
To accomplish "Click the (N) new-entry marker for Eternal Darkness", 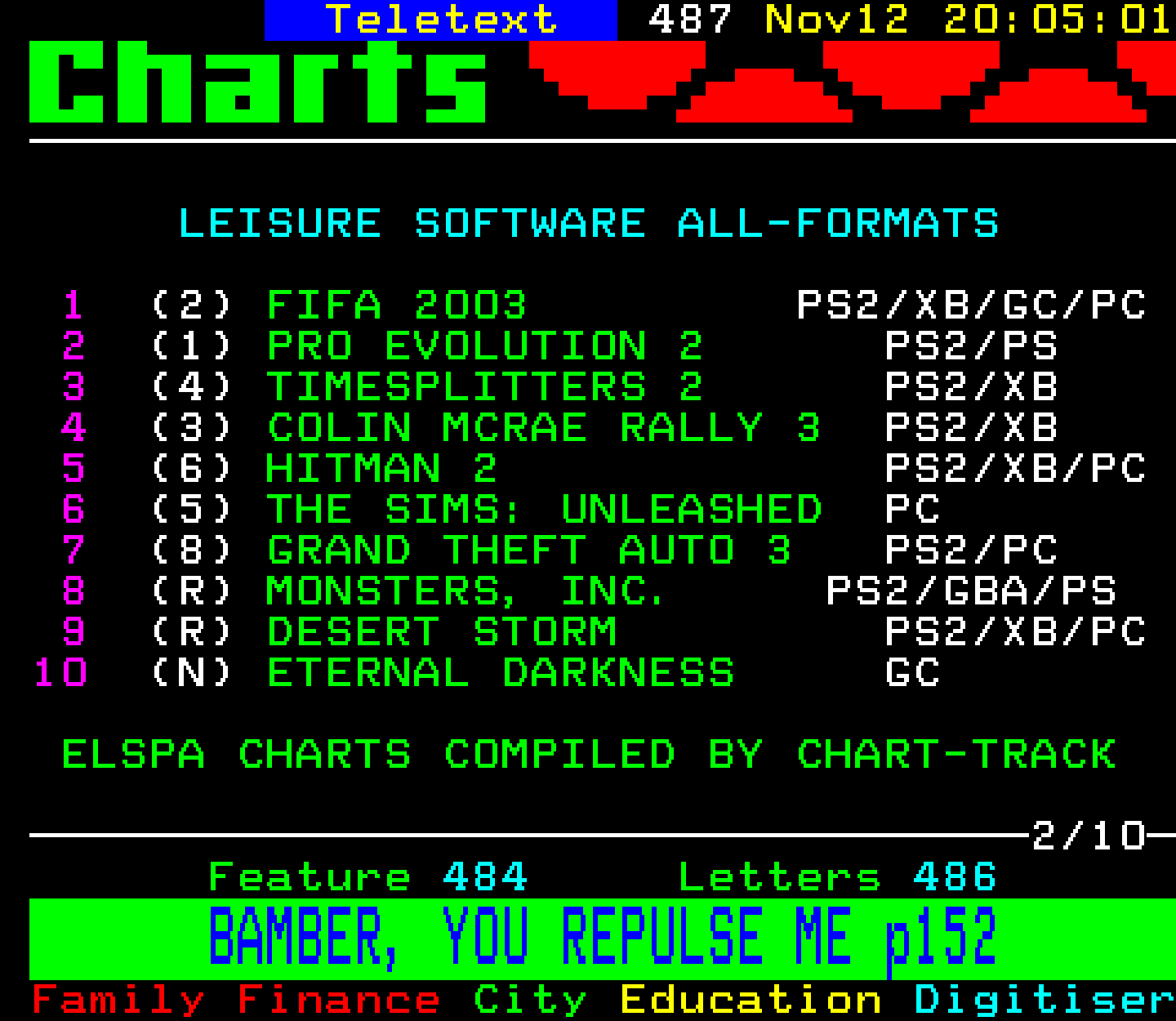I will [x=192, y=673].
